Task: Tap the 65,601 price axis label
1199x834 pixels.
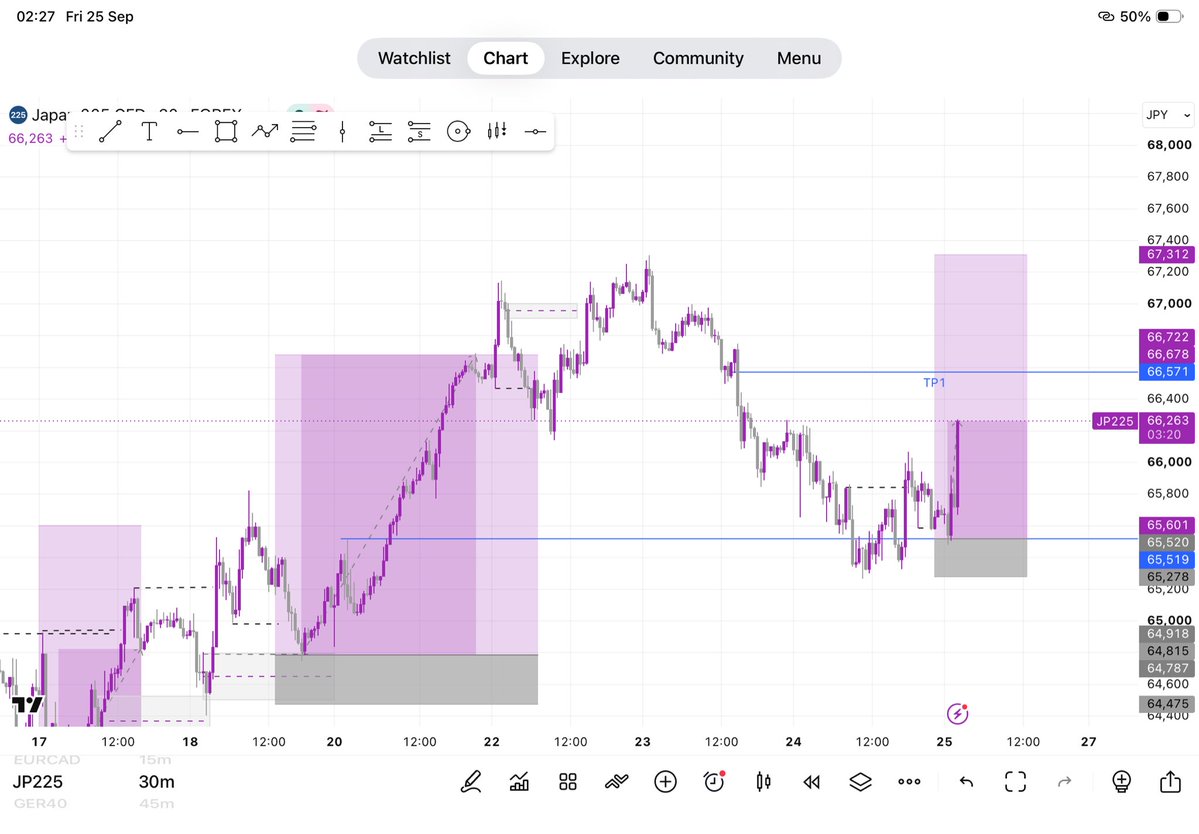Action: 1167,525
